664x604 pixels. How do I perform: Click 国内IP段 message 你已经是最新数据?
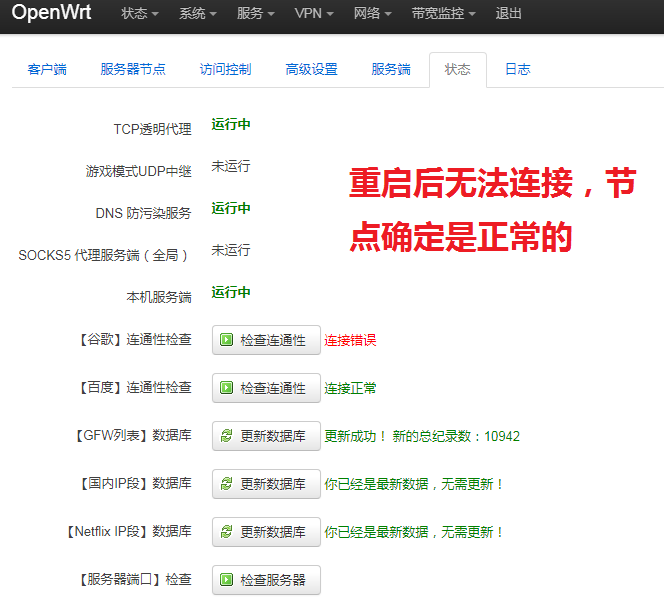coord(414,484)
